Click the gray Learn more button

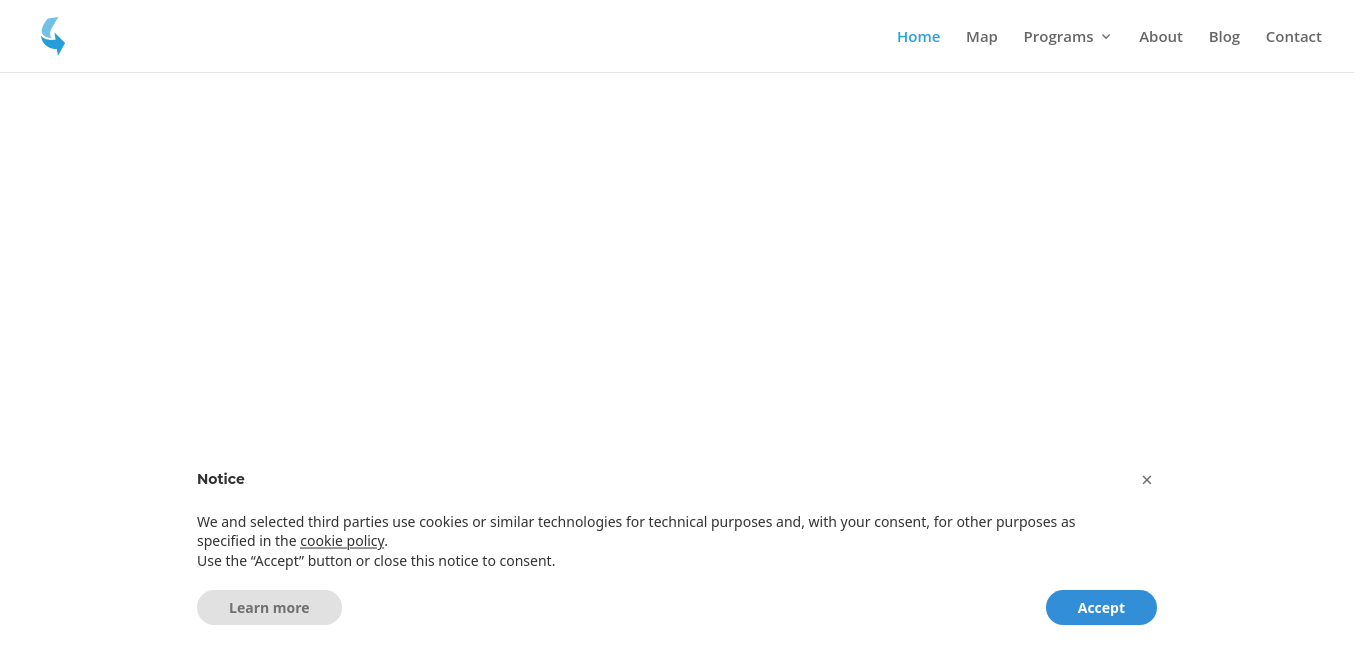point(269,608)
